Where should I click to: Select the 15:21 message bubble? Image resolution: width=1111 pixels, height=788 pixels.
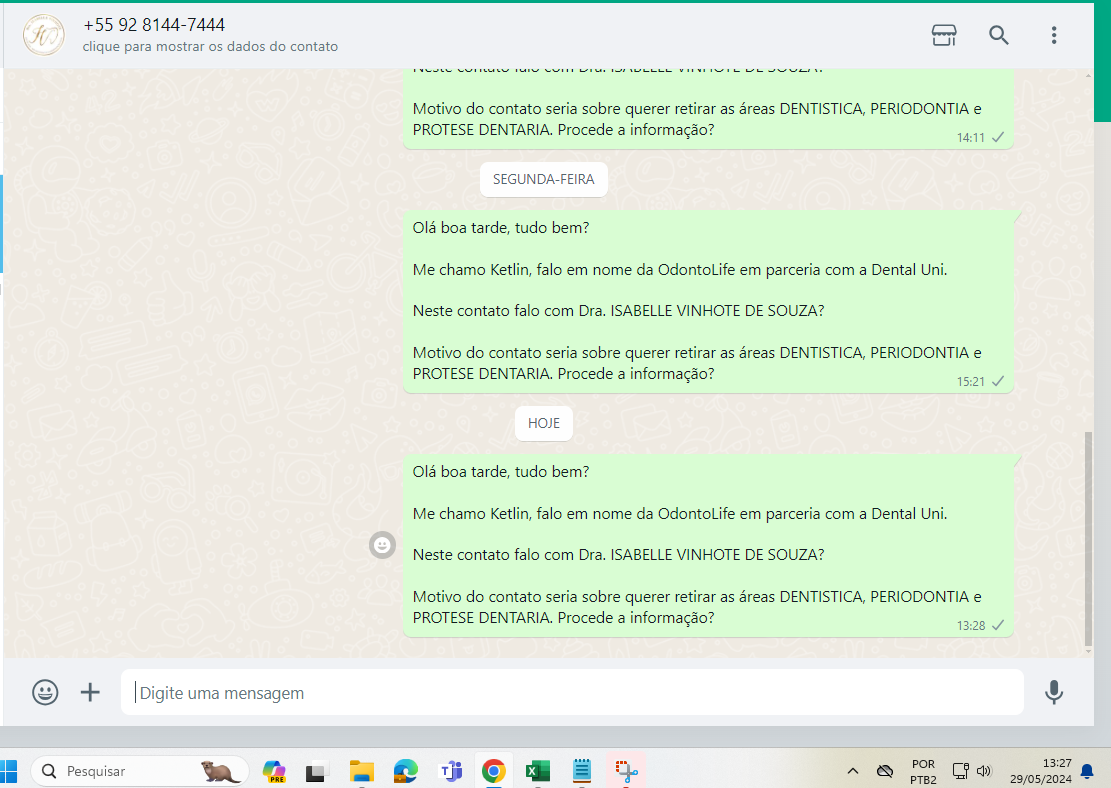point(708,301)
